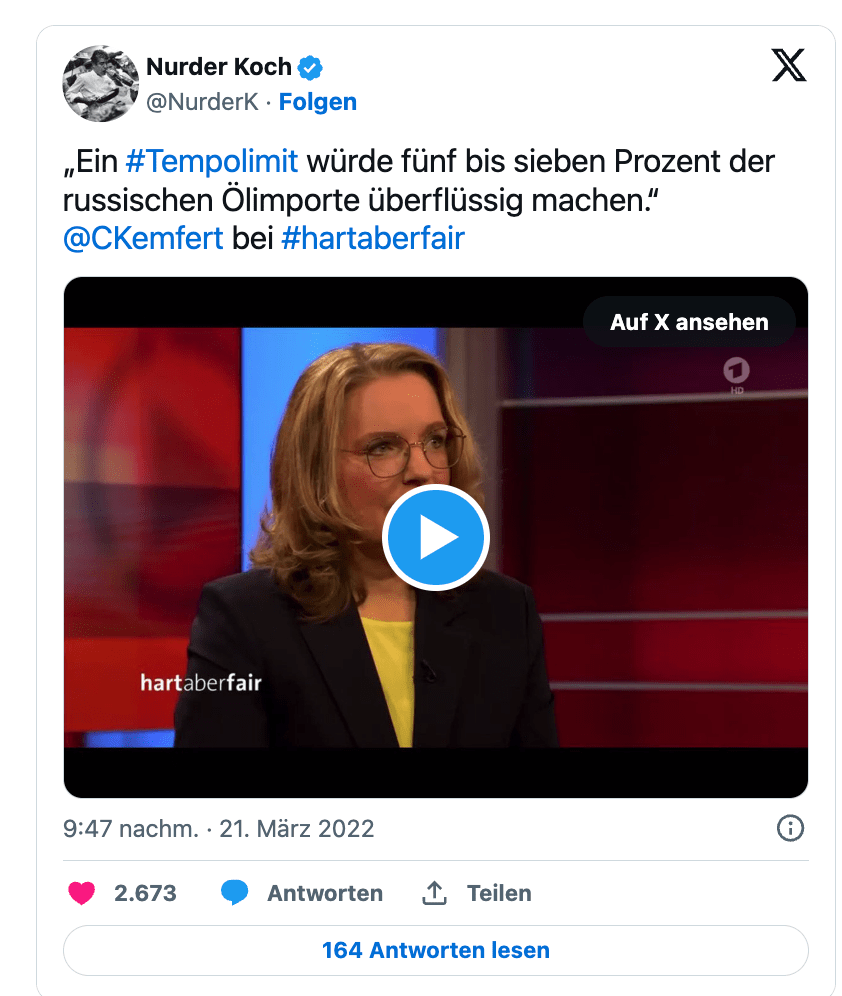The image size is (842, 996).
Task: Click the X logo icon
Action: click(789, 65)
